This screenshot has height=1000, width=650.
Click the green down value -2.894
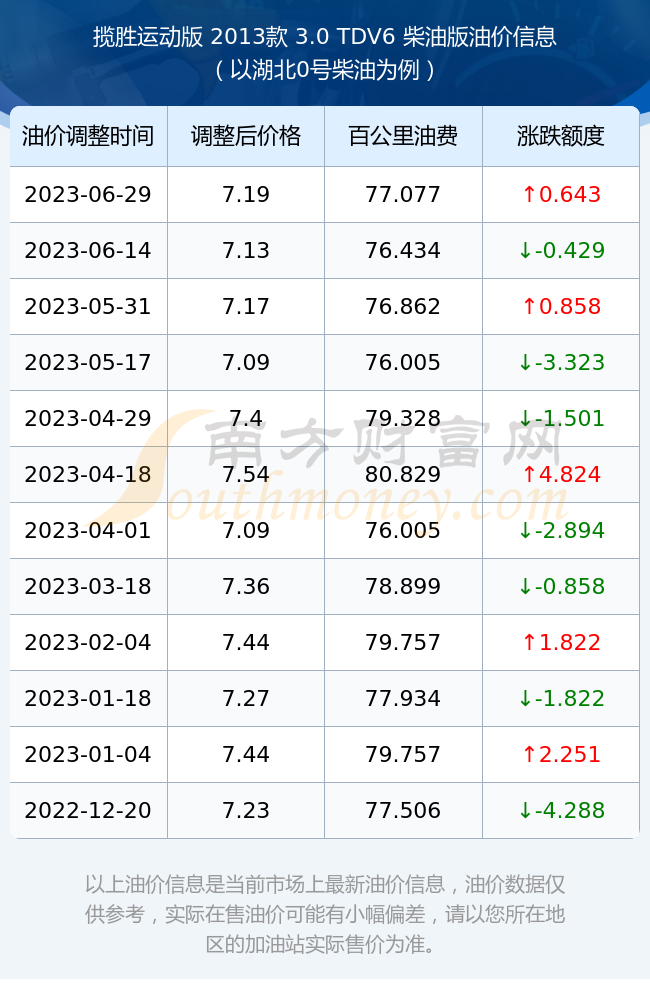click(x=561, y=531)
